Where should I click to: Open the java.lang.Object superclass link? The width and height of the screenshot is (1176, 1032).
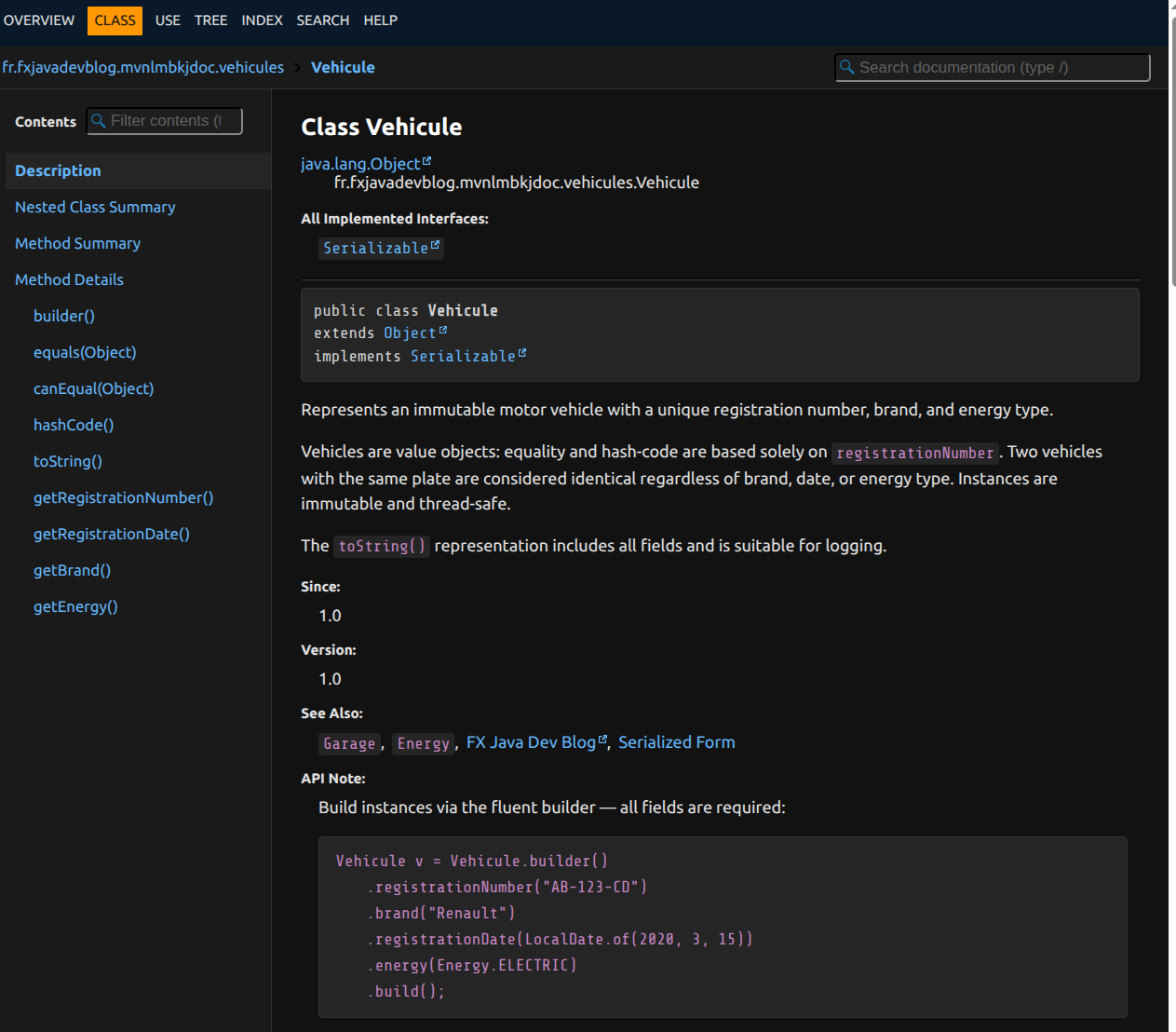click(x=360, y=164)
